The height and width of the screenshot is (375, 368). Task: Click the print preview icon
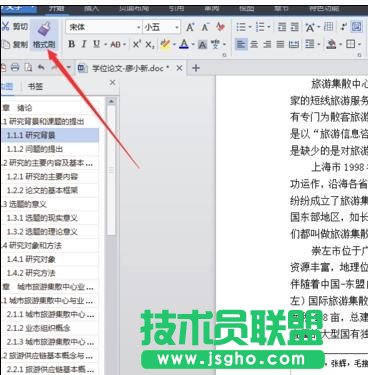[x=28, y=68]
